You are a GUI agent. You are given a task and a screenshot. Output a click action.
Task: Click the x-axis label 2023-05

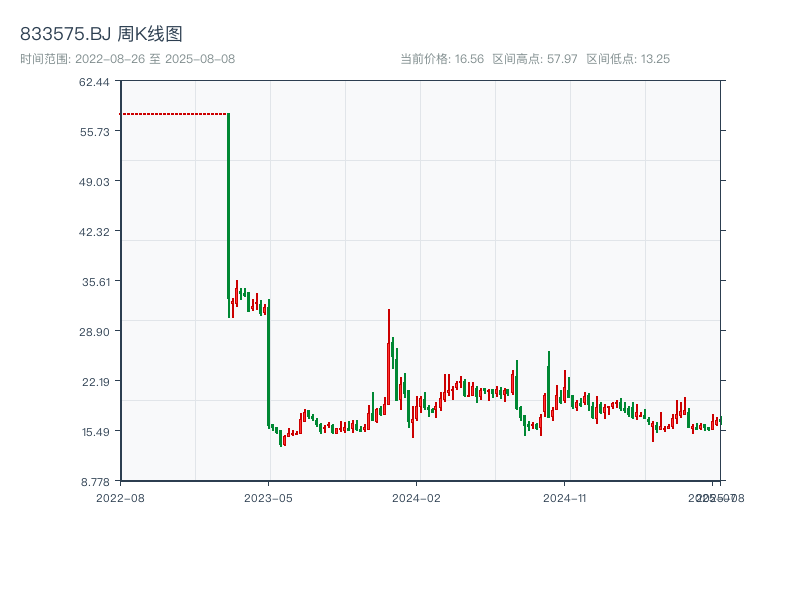[268, 498]
